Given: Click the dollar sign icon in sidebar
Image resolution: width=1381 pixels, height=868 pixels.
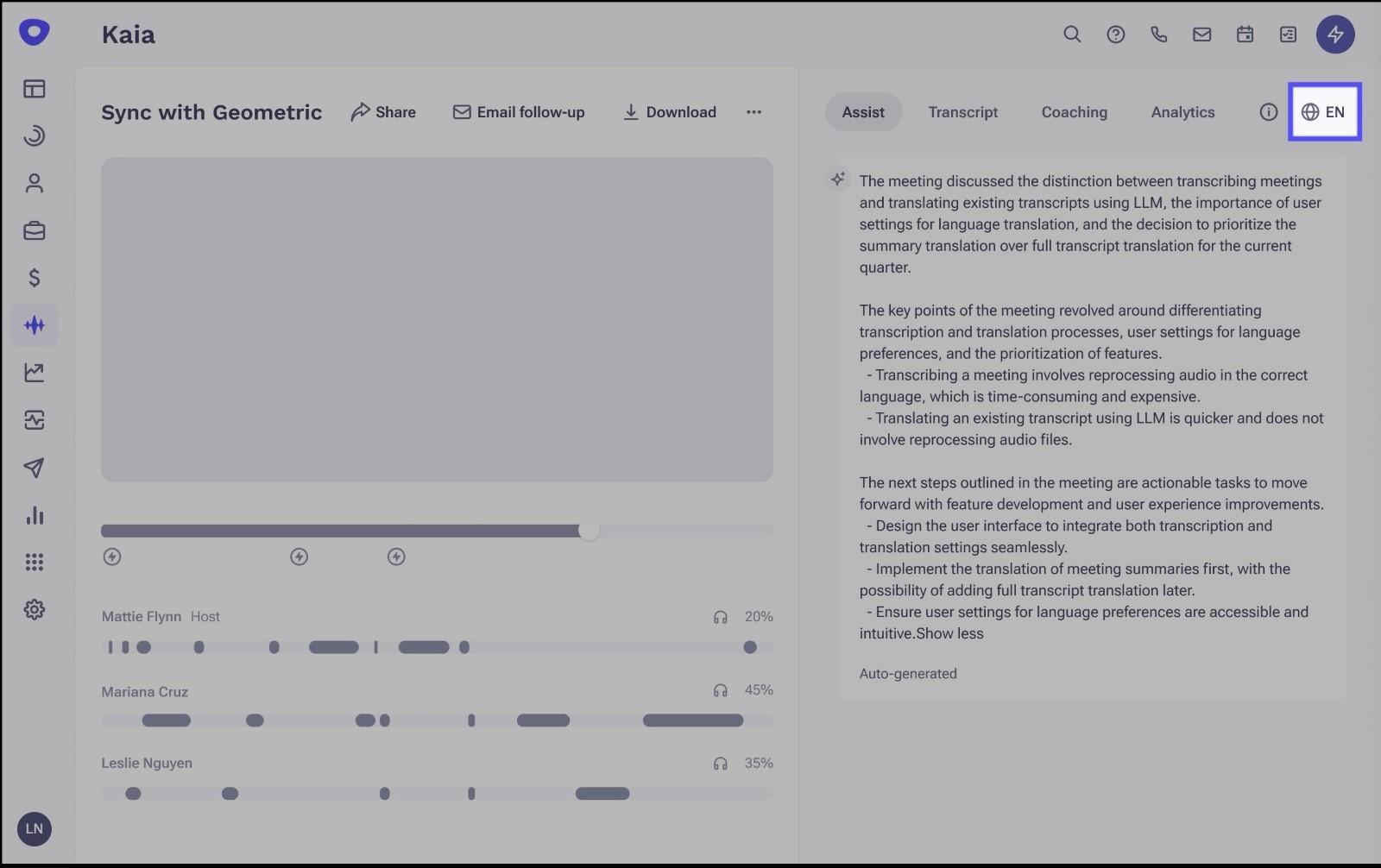Looking at the screenshot, I should click(x=35, y=278).
